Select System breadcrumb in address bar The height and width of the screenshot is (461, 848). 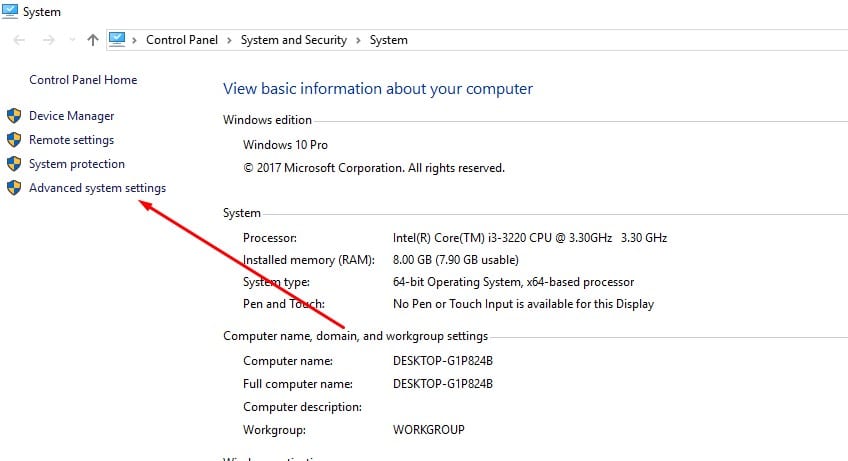click(x=388, y=40)
